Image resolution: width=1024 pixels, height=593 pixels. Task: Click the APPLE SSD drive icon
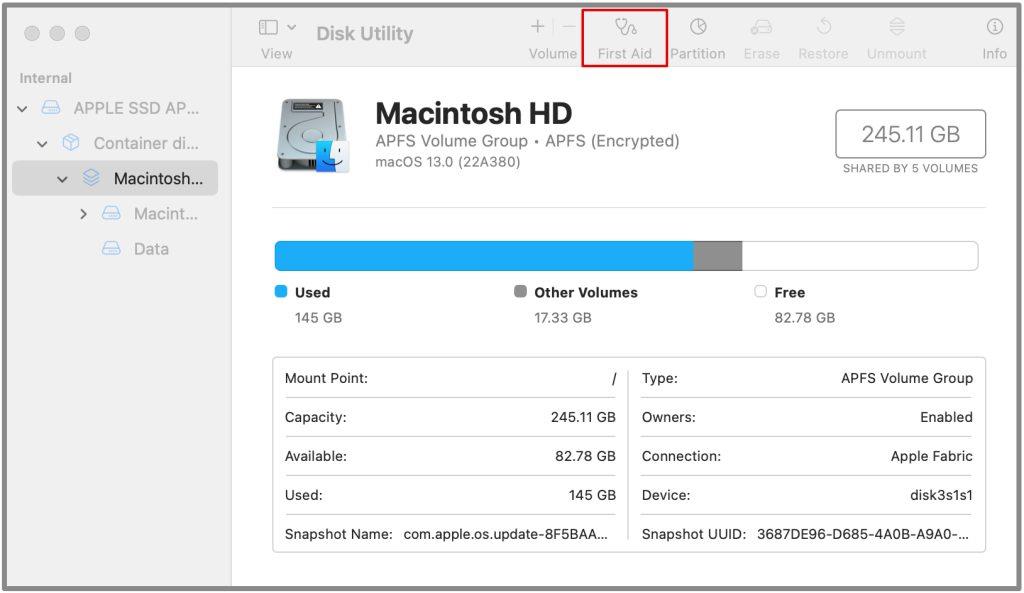[51, 108]
